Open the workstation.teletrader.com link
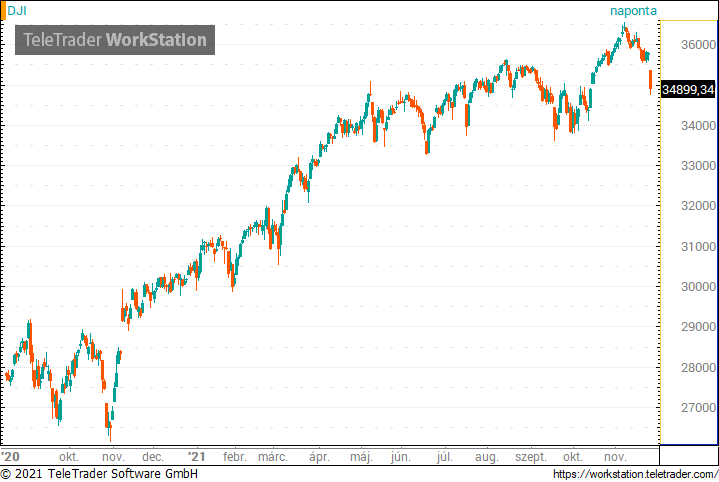 [x=635, y=474]
